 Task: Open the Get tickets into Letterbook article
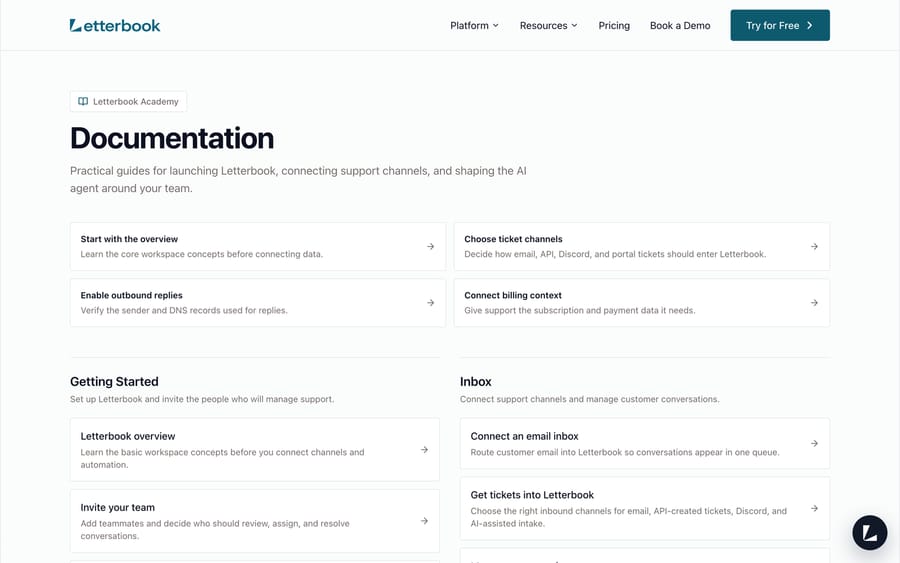coord(645,508)
